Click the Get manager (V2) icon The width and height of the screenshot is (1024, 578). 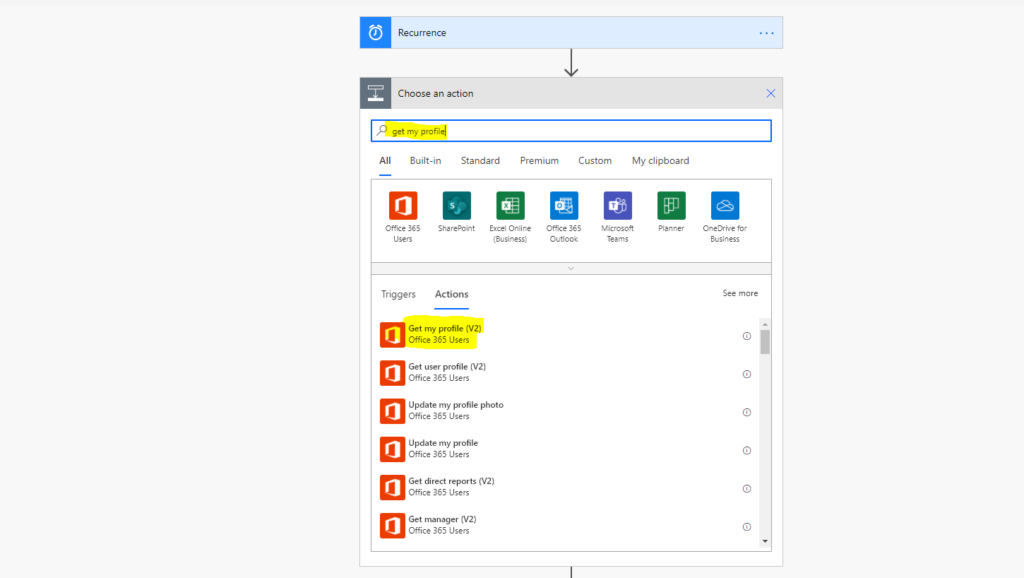[392, 525]
